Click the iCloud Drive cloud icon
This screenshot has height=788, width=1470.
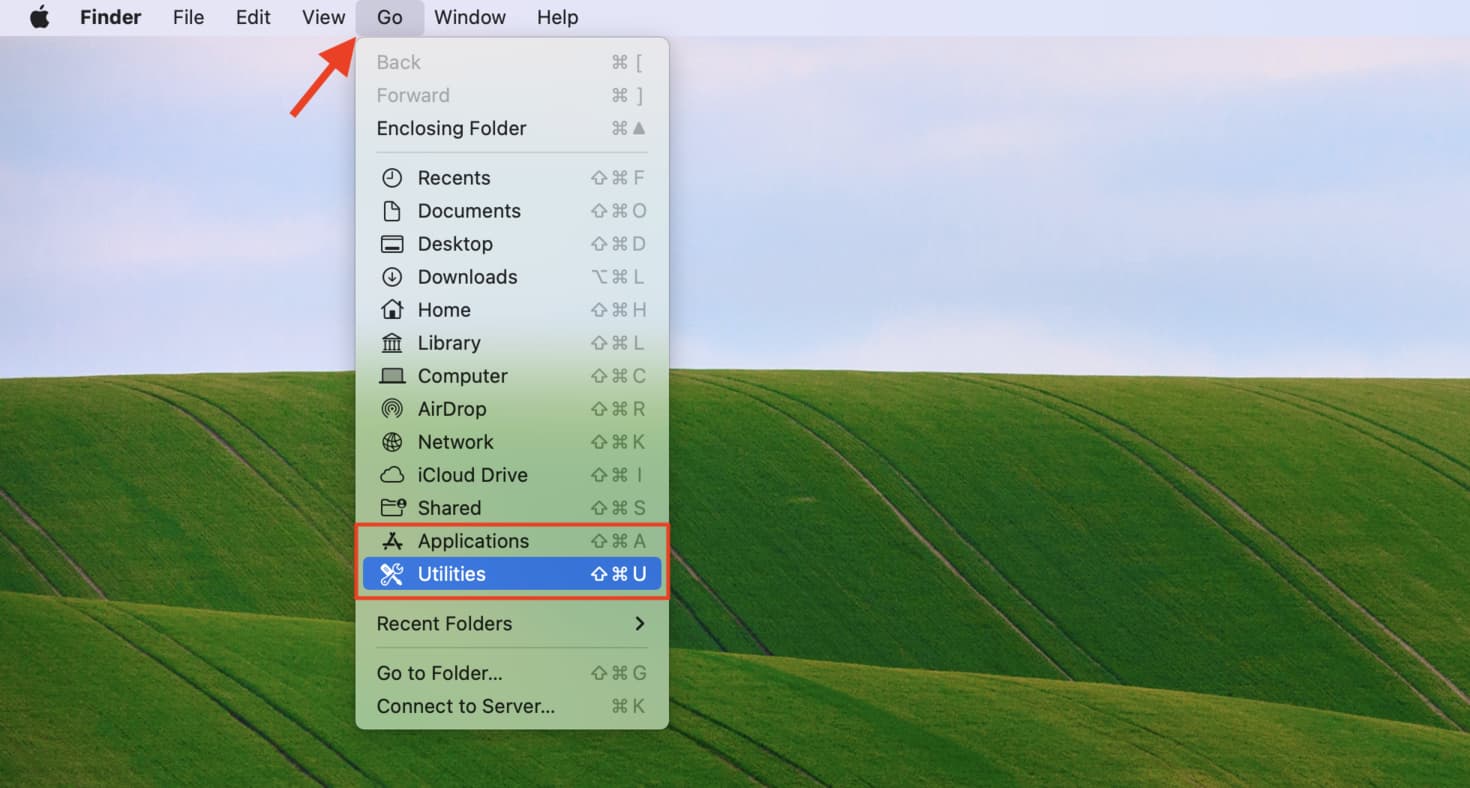tap(392, 475)
